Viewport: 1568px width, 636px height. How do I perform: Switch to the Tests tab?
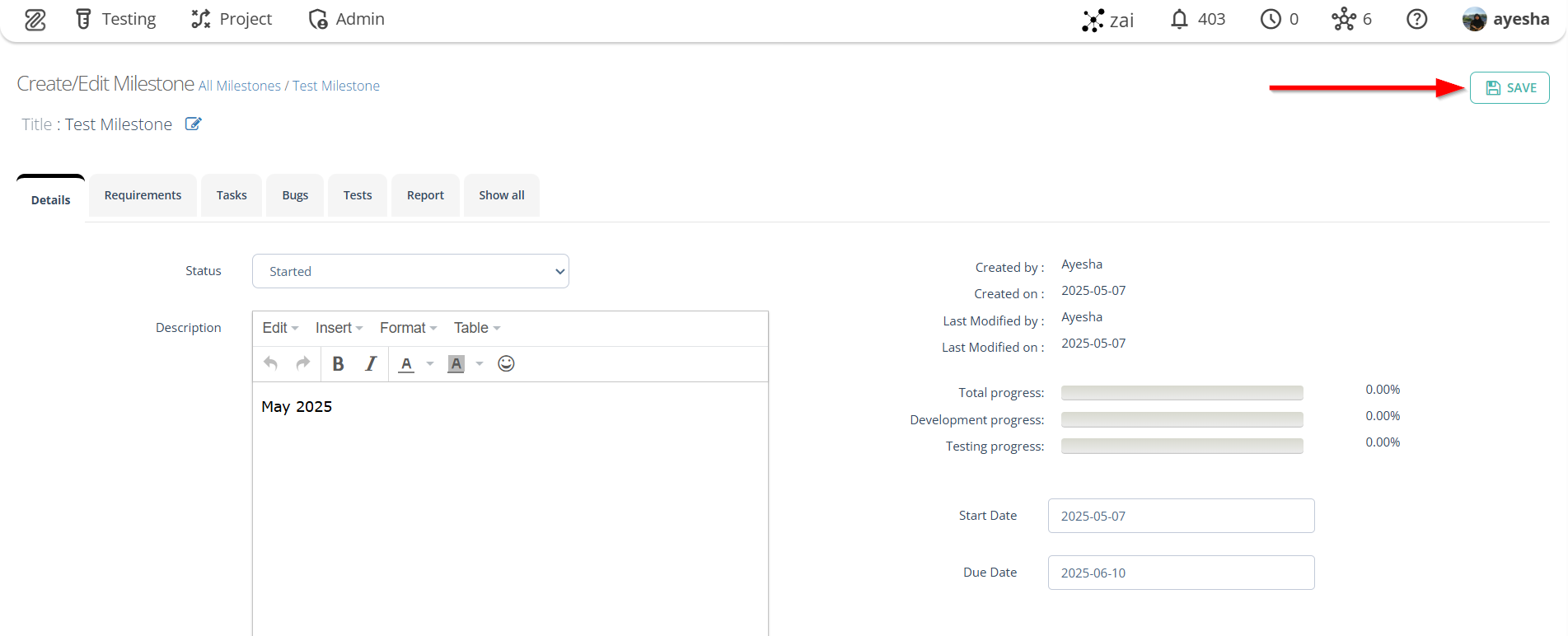[x=358, y=195]
